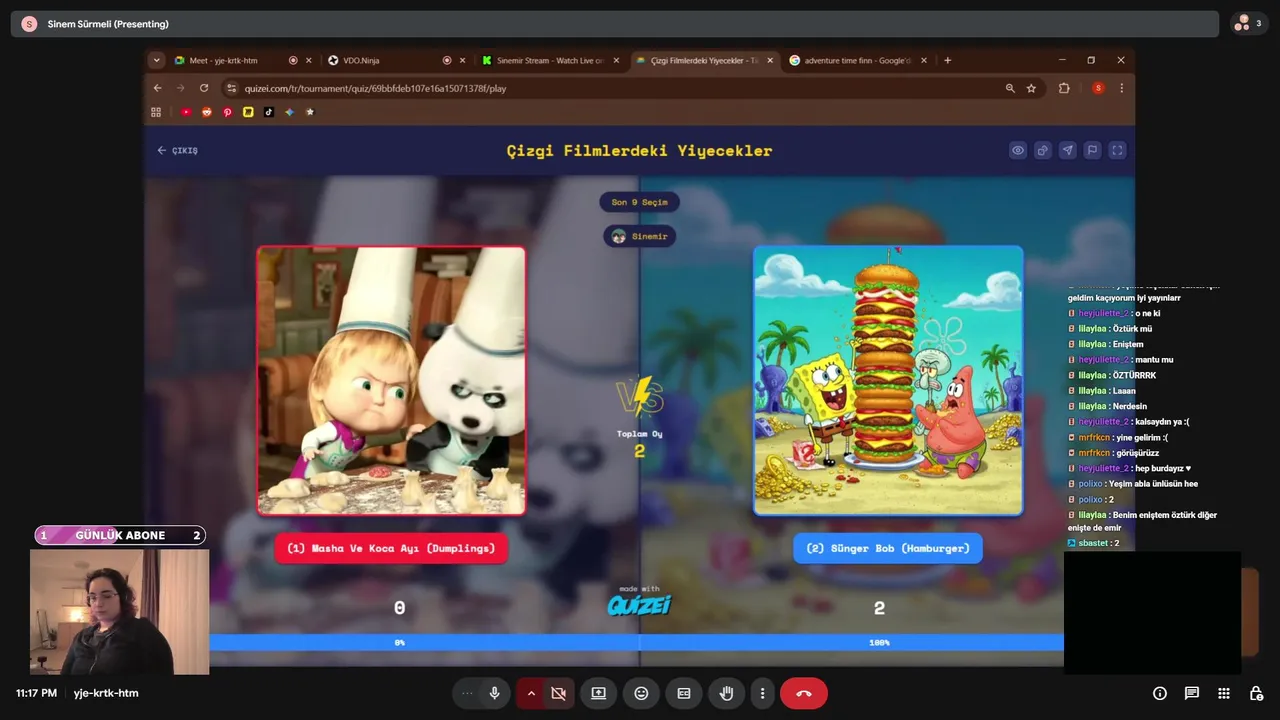Open meeting details info icon

click(x=1160, y=693)
